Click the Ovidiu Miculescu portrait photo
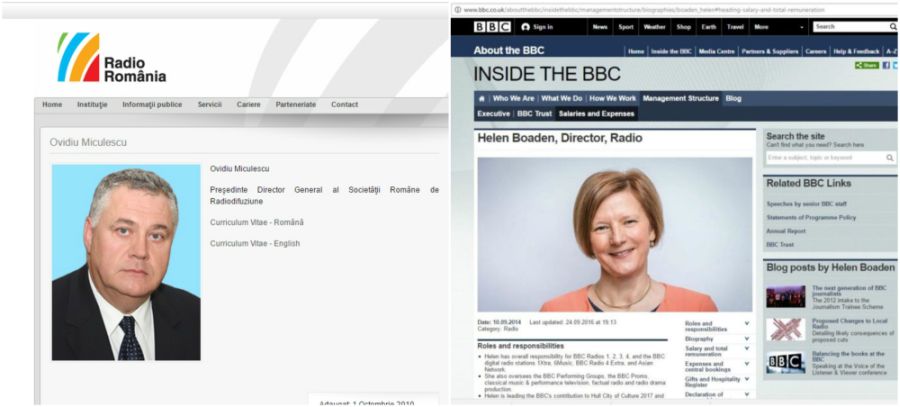 click(x=126, y=262)
